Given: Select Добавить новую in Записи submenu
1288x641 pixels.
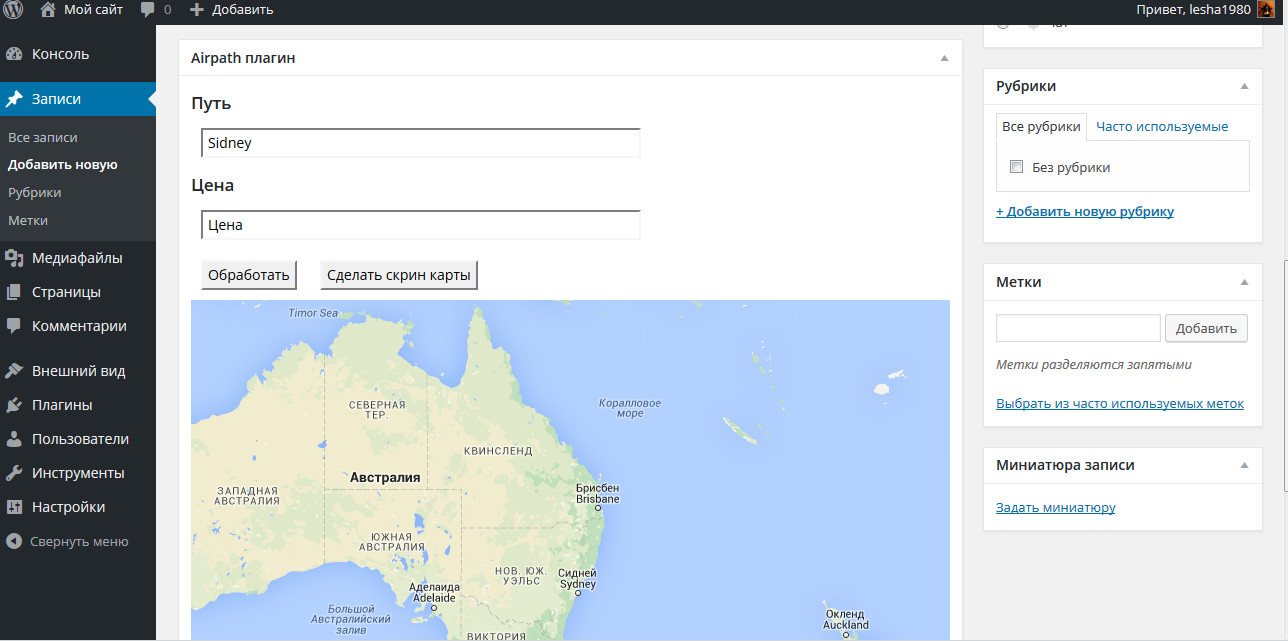Looking at the screenshot, I should [63, 164].
